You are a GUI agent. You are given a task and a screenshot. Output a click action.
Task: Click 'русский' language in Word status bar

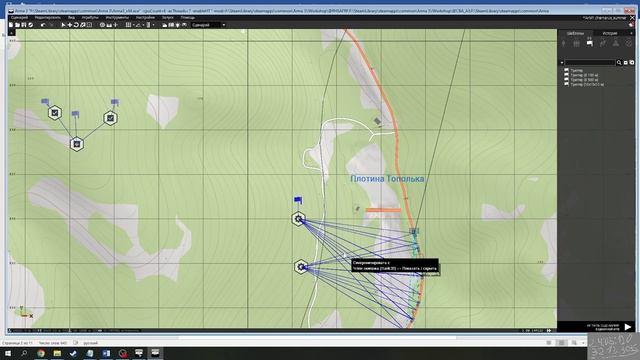[x=91, y=343]
